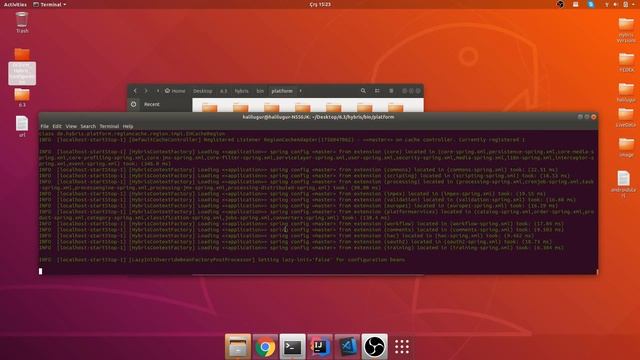Go to 6.3 in Files path bar
640x360 pixels.
pyautogui.click(x=224, y=91)
